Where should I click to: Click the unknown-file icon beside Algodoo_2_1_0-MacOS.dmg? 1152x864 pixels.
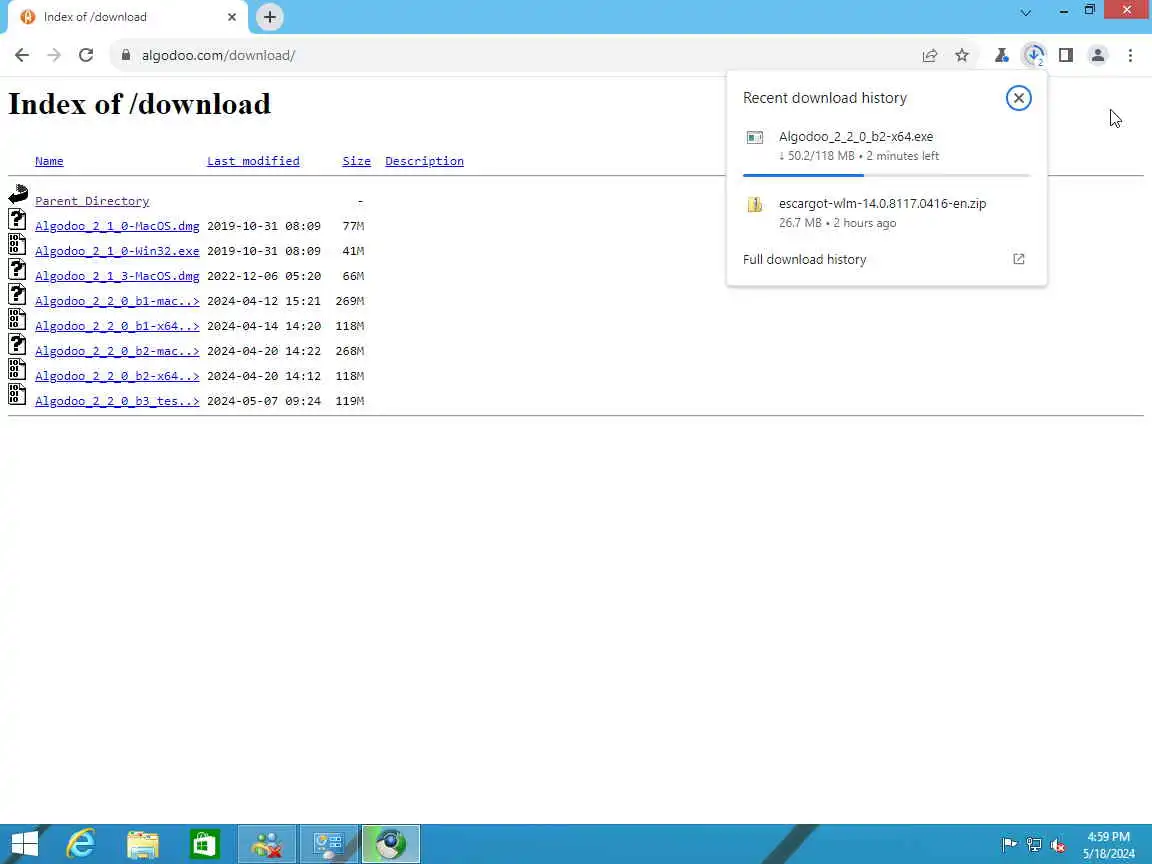click(x=17, y=219)
